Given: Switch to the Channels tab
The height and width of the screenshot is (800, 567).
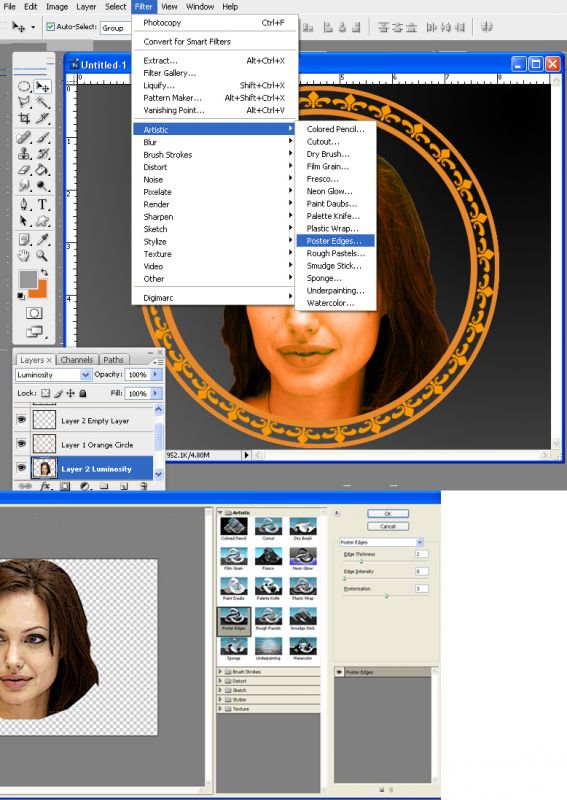Looking at the screenshot, I should click(77, 360).
